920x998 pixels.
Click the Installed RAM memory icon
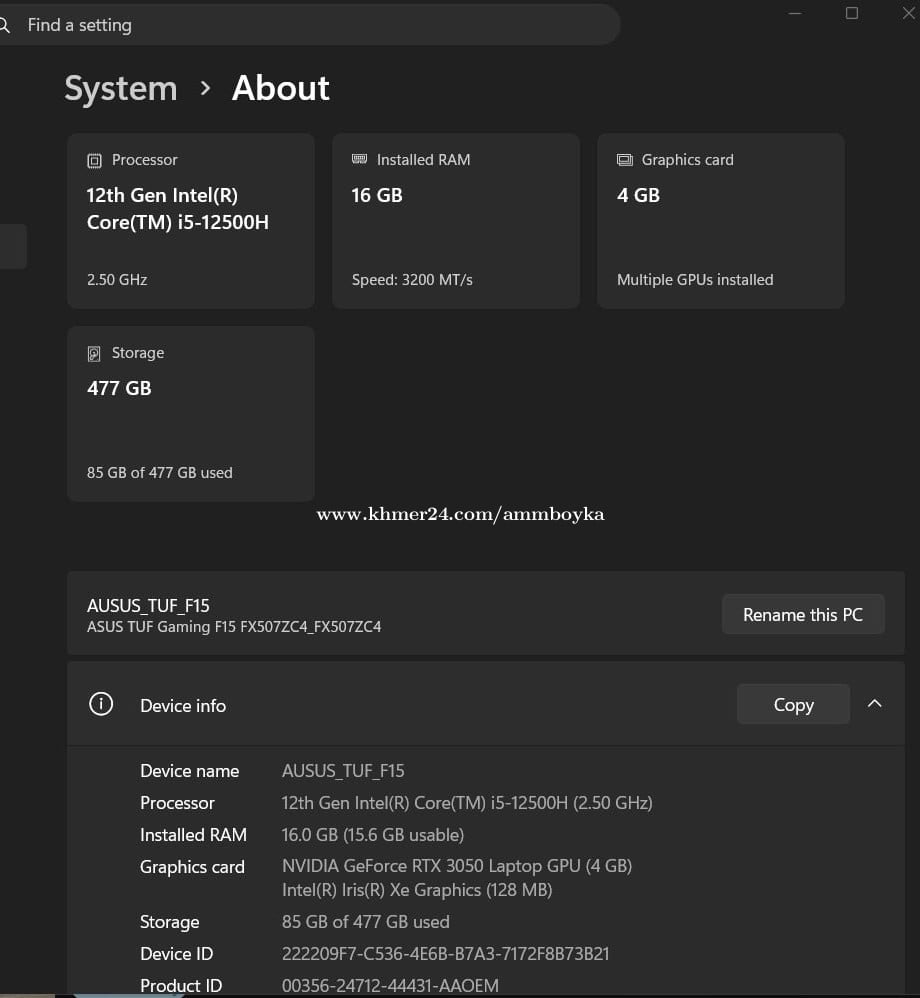point(359,159)
